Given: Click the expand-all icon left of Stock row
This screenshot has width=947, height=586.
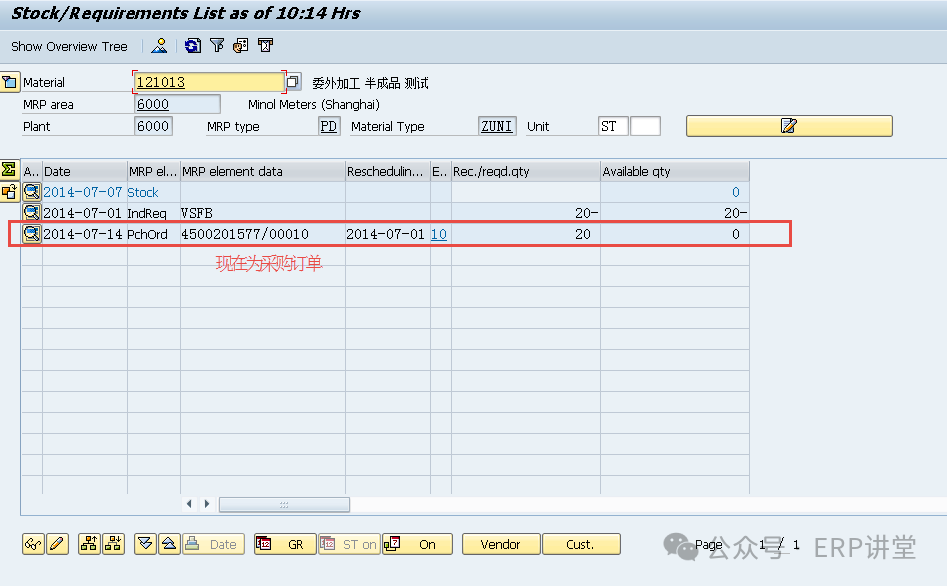Looking at the screenshot, I should [x=9, y=192].
